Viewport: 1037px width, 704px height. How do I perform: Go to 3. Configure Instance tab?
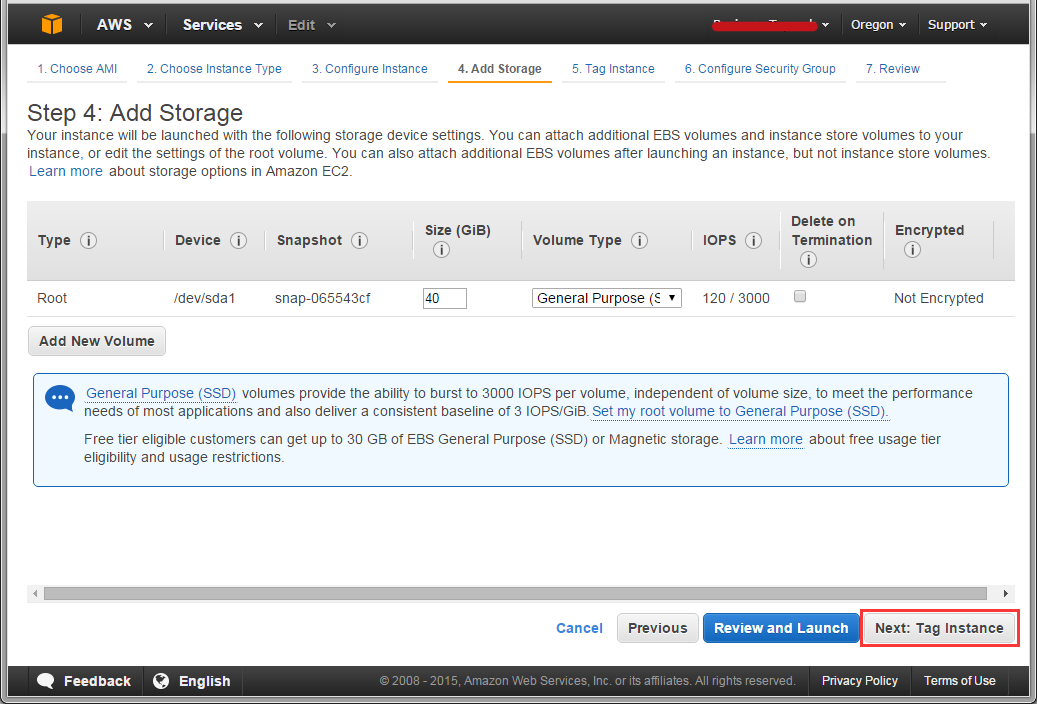[x=370, y=69]
